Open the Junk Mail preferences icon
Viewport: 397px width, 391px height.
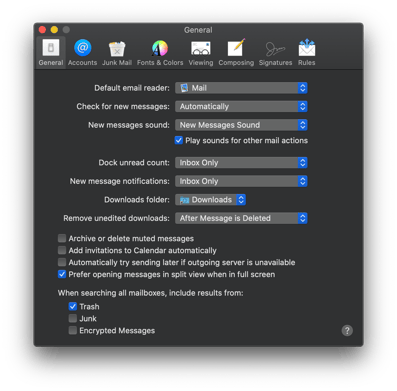coord(117,52)
